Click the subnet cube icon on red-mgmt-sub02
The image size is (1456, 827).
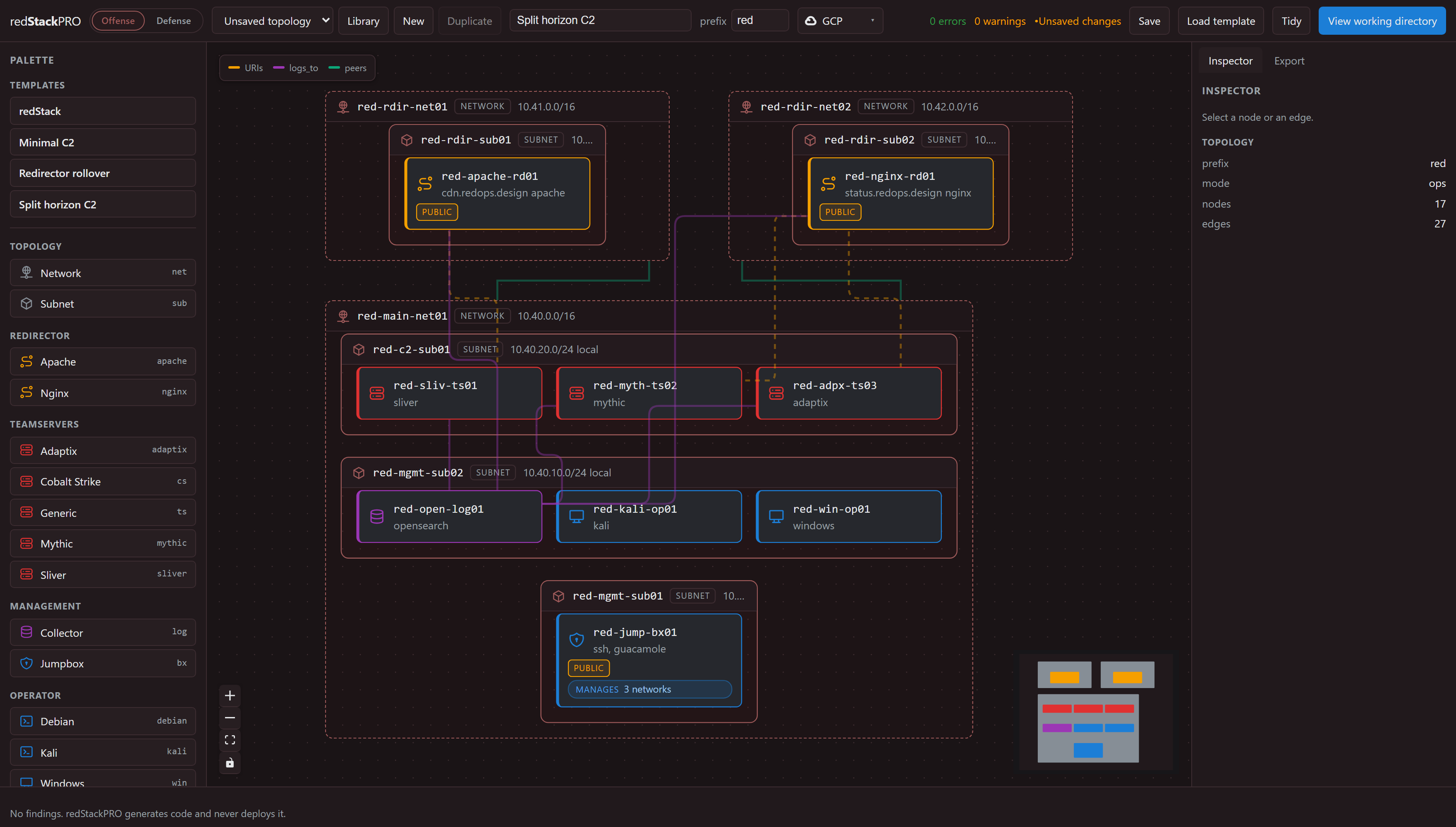(359, 473)
